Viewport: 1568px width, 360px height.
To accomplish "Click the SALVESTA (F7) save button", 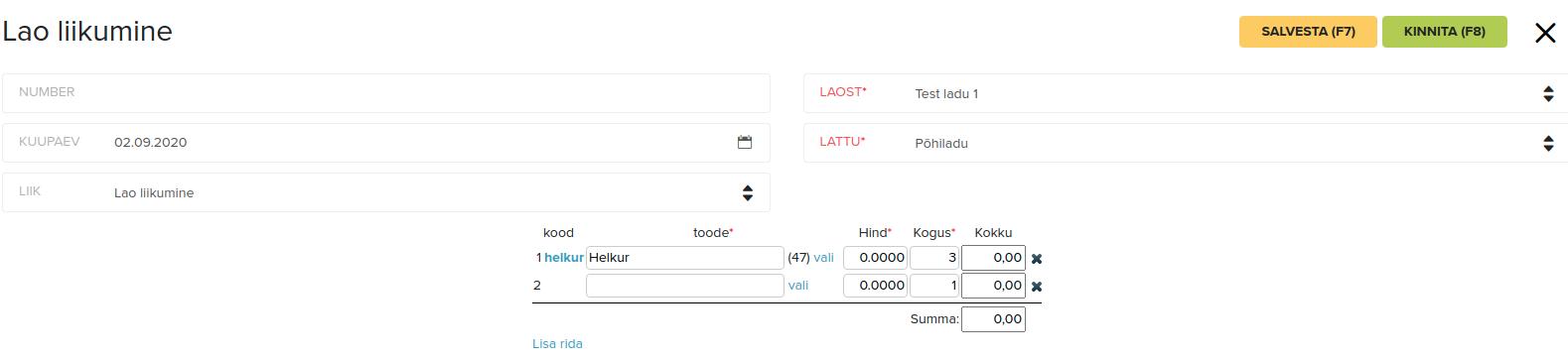I will pos(1308,32).
